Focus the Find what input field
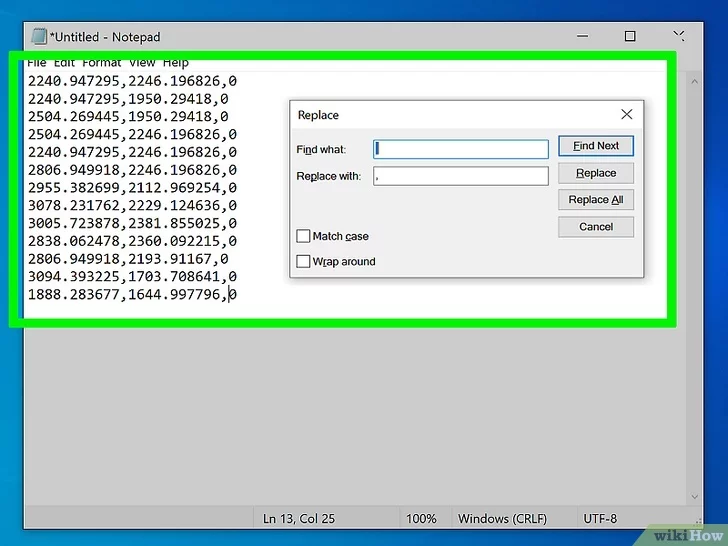Viewport: 728px width, 546px height. 461,149
